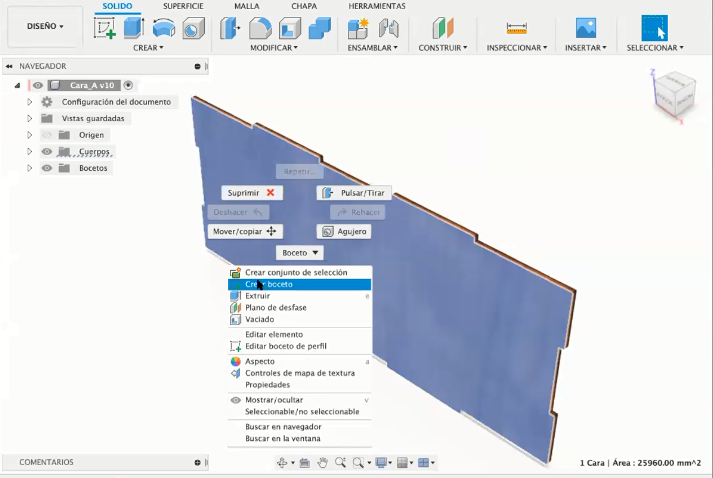Select the Joint tool icon
The height and width of the screenshot is (478, 713).
pyautogui.click(x=388, y=28)
